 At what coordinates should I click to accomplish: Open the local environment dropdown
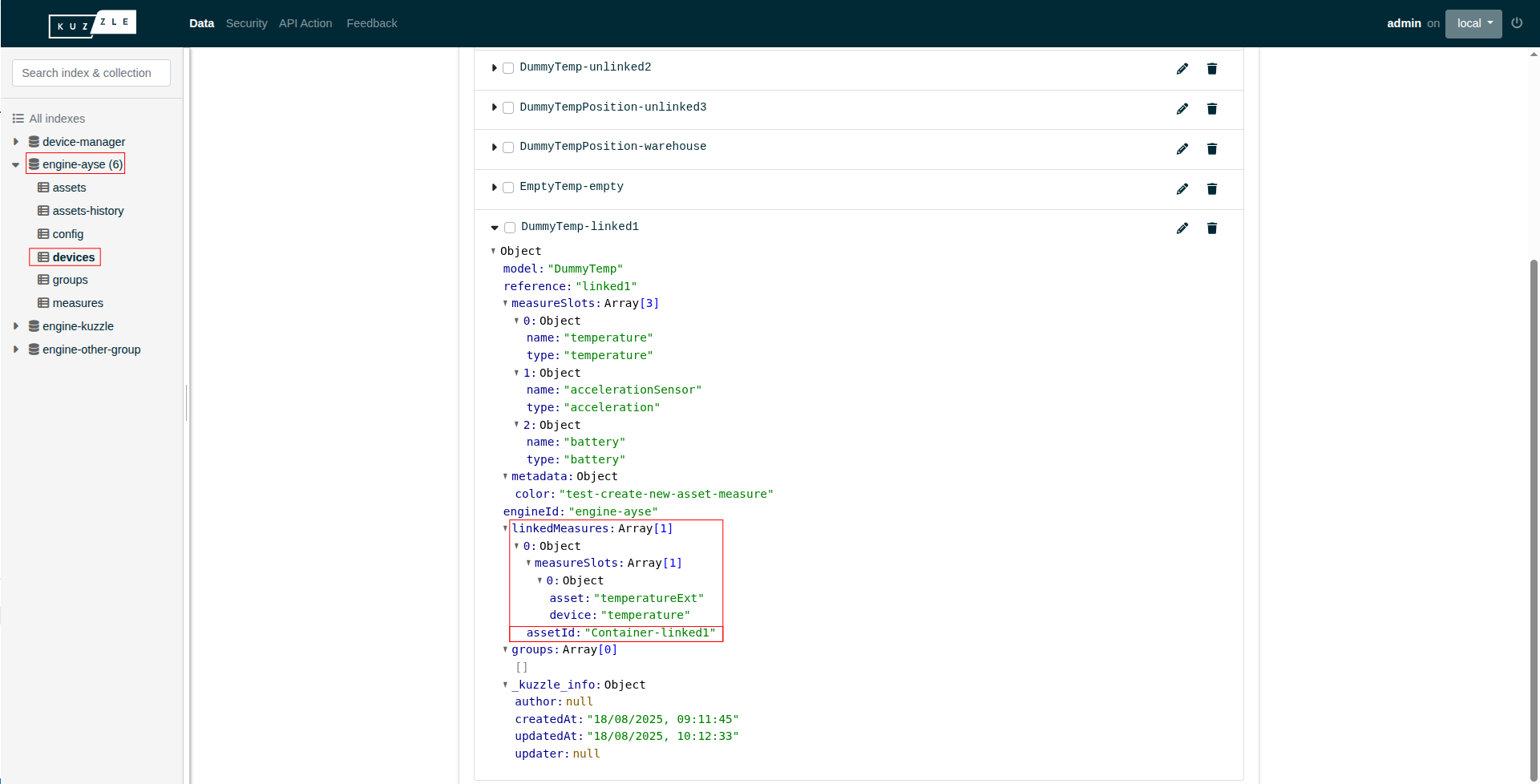coord(1473,23)
